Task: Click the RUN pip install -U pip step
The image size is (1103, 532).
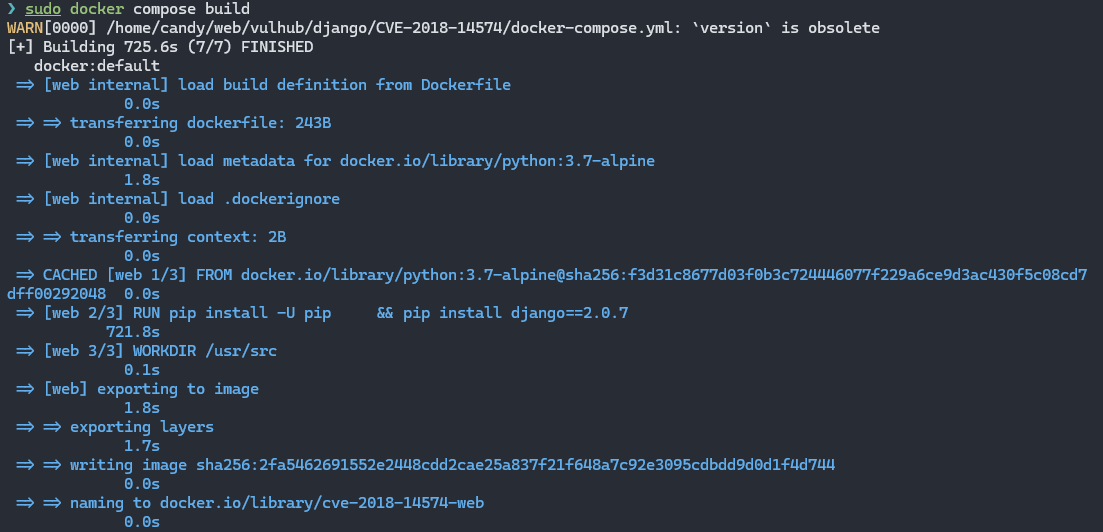Action: [x=335, y=313]
